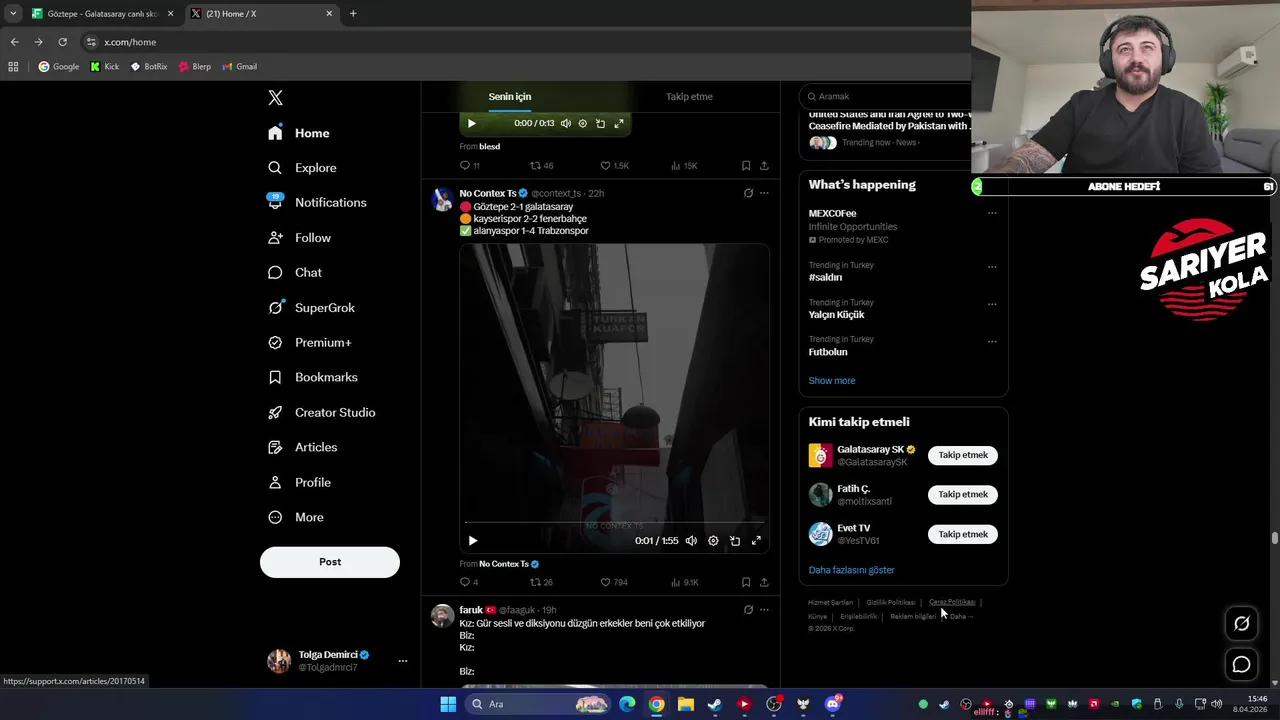Enter fullscreen on the 1:55 video

pyautogui.click(x=756, y=541)
